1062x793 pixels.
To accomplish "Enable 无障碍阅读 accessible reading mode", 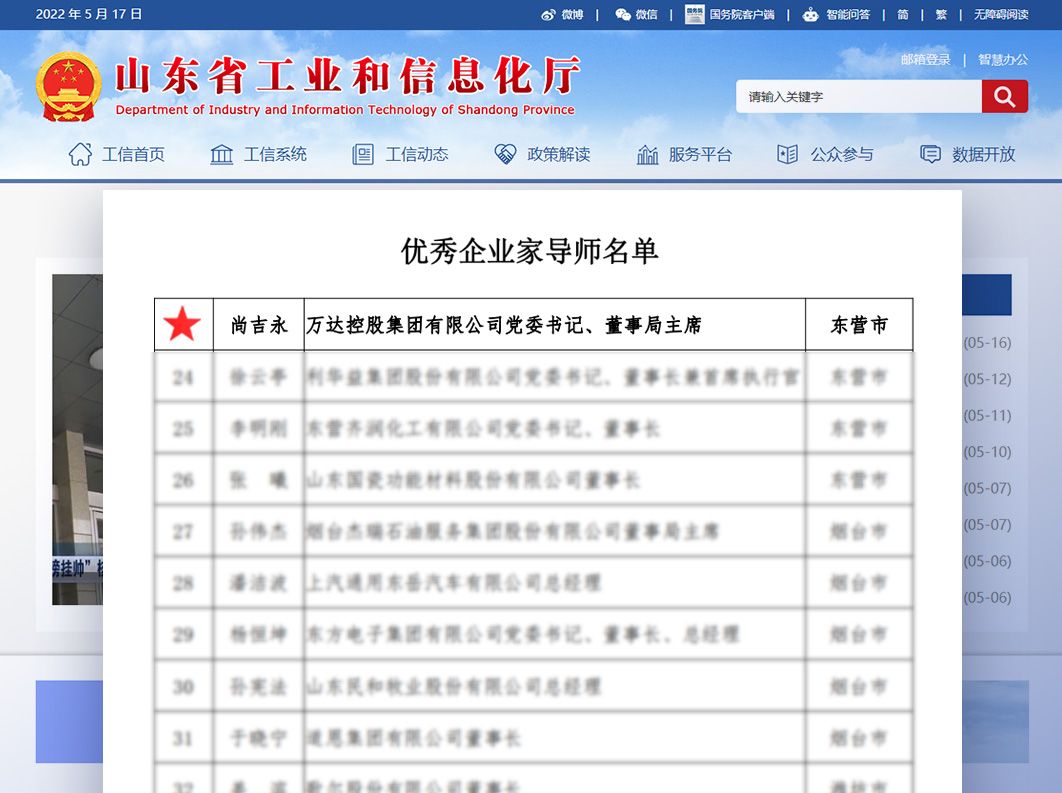I will coord(1000,14).
